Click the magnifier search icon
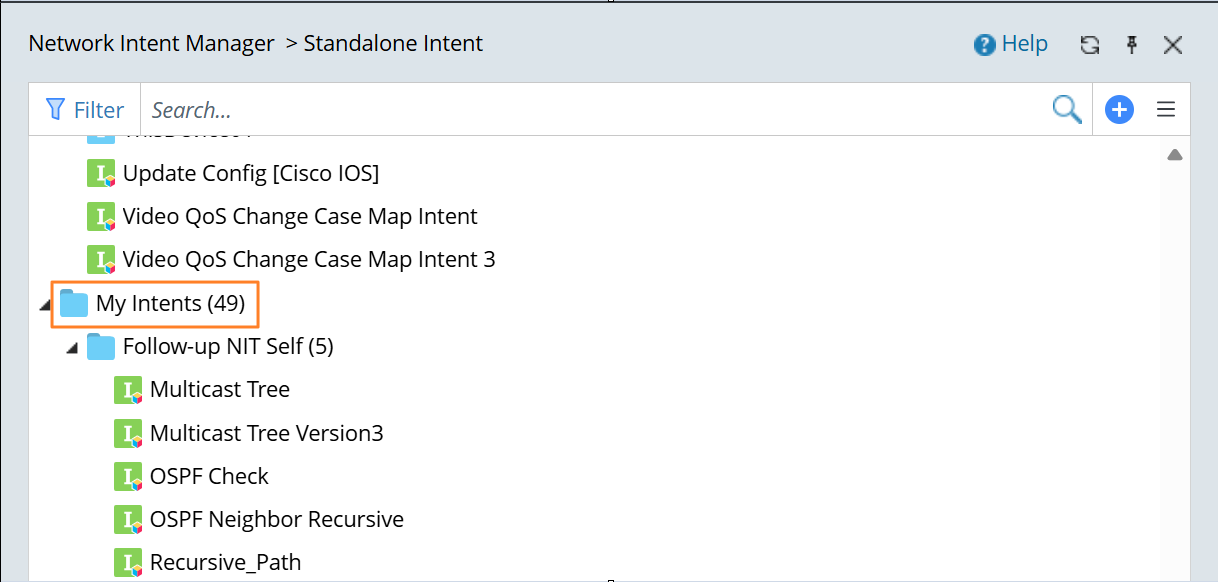 pos(1067,110)
